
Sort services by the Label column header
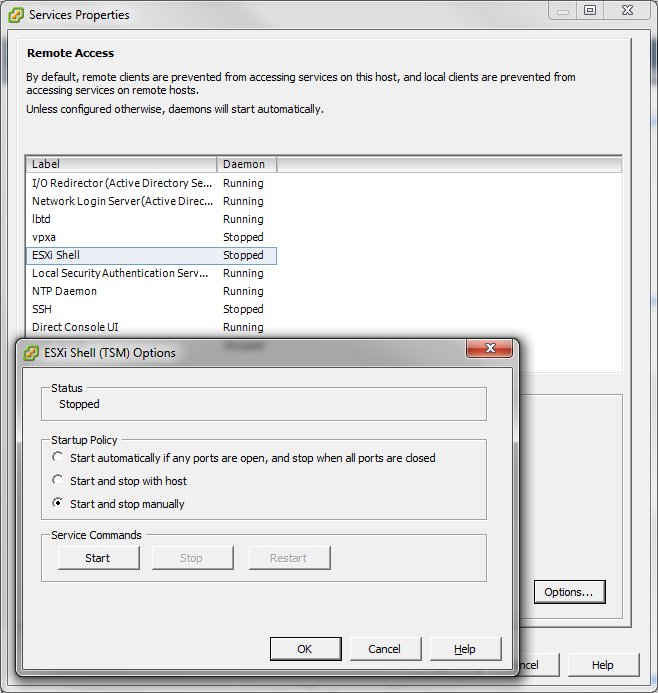(122, 164)
